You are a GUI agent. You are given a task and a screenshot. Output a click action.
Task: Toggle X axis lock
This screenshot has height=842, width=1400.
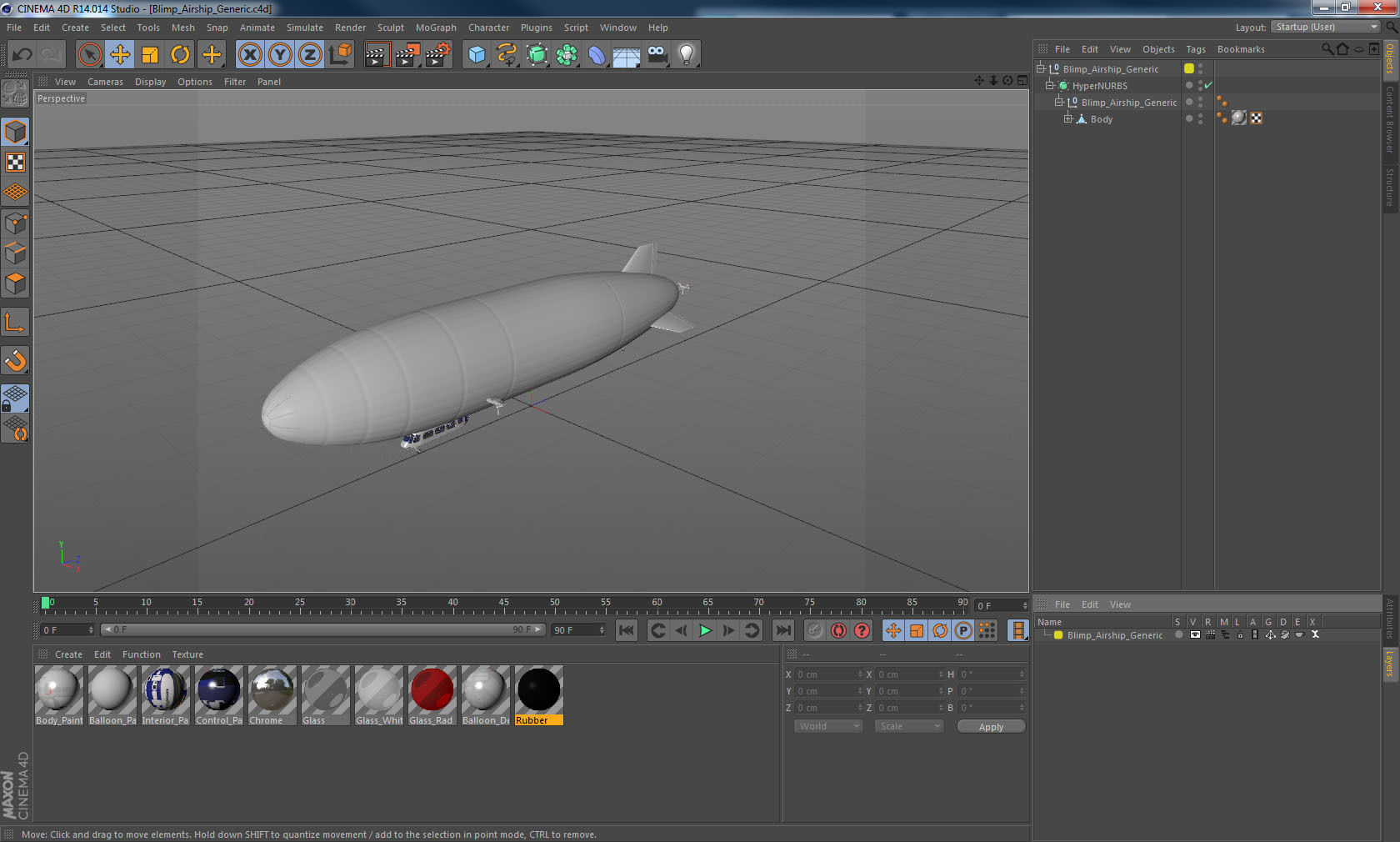click(249, 55)
